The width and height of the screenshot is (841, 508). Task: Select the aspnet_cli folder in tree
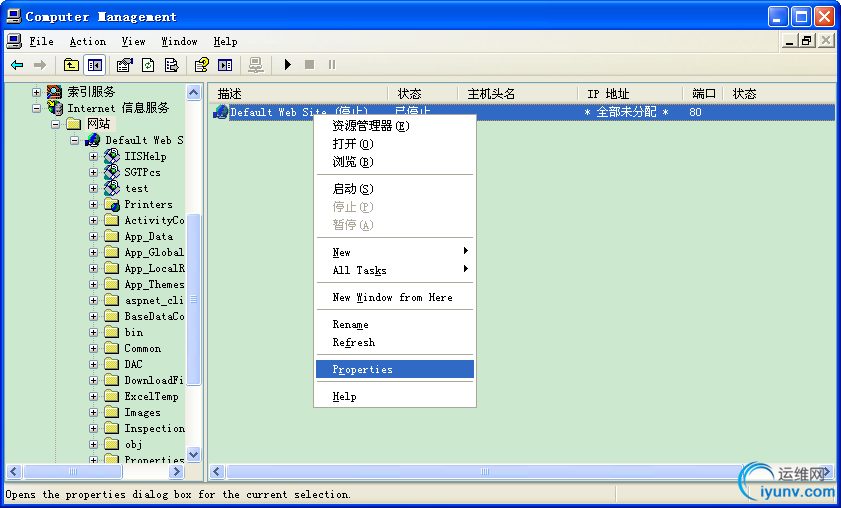pos(153,300)
